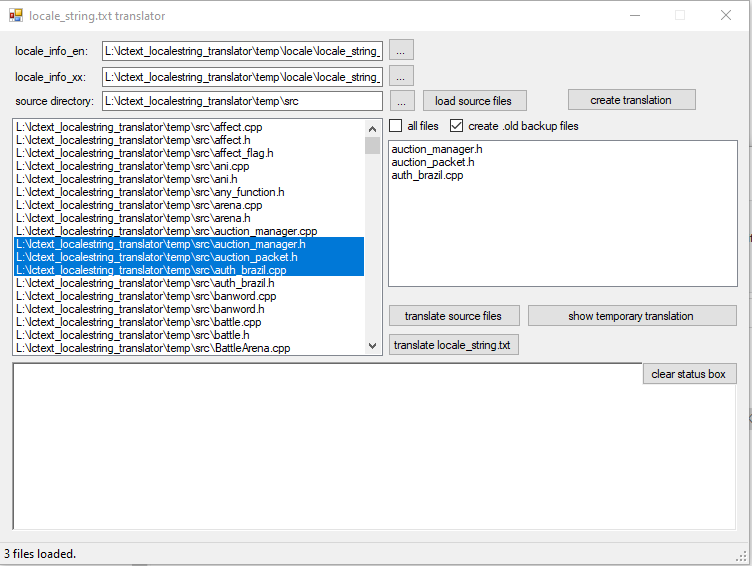This screenshot has width=752, height=566.
Task: Click translate locale_string.txt button
Action: (x=453, y=345)
